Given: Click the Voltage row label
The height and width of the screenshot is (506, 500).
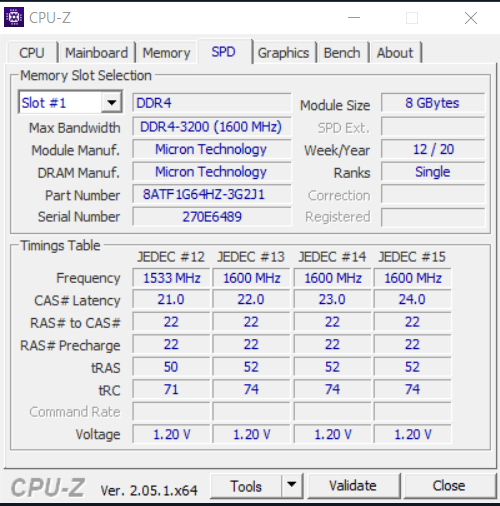Looking at the screenshot, I should pyautogui.click(x=98, y=434).
